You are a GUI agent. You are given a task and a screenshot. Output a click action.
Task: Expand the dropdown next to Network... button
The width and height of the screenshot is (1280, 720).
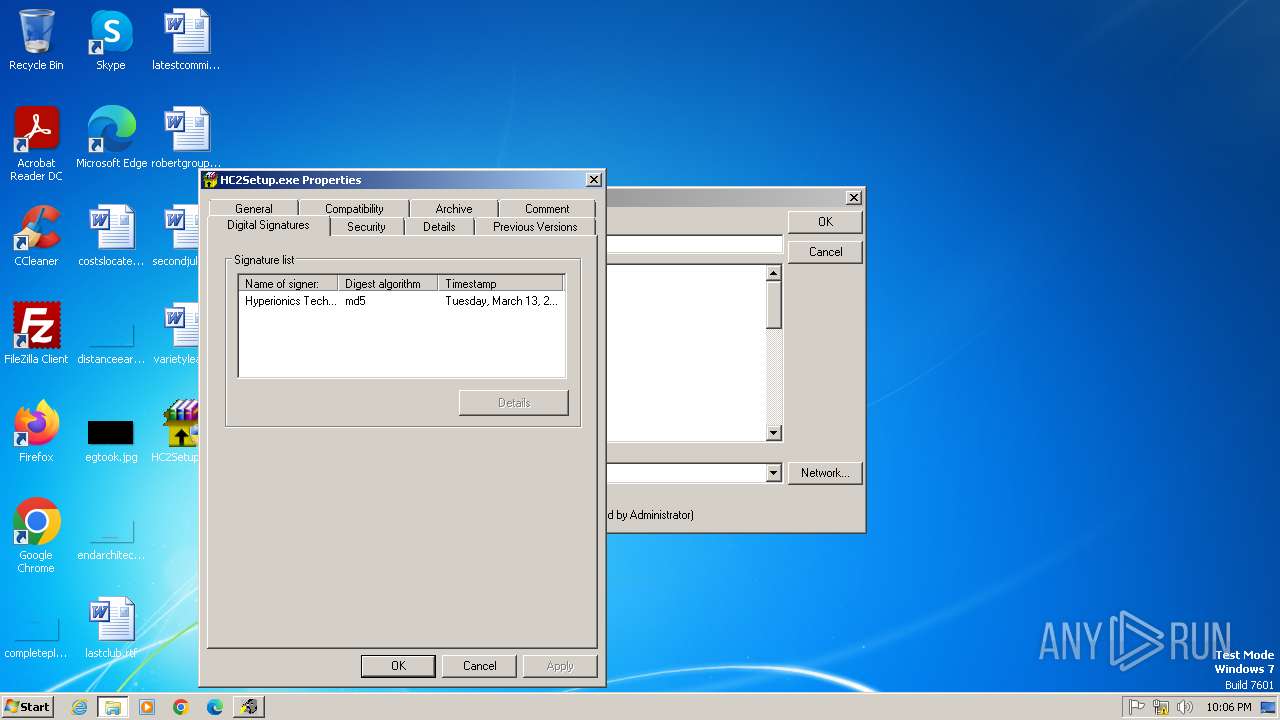pos(773,473)
